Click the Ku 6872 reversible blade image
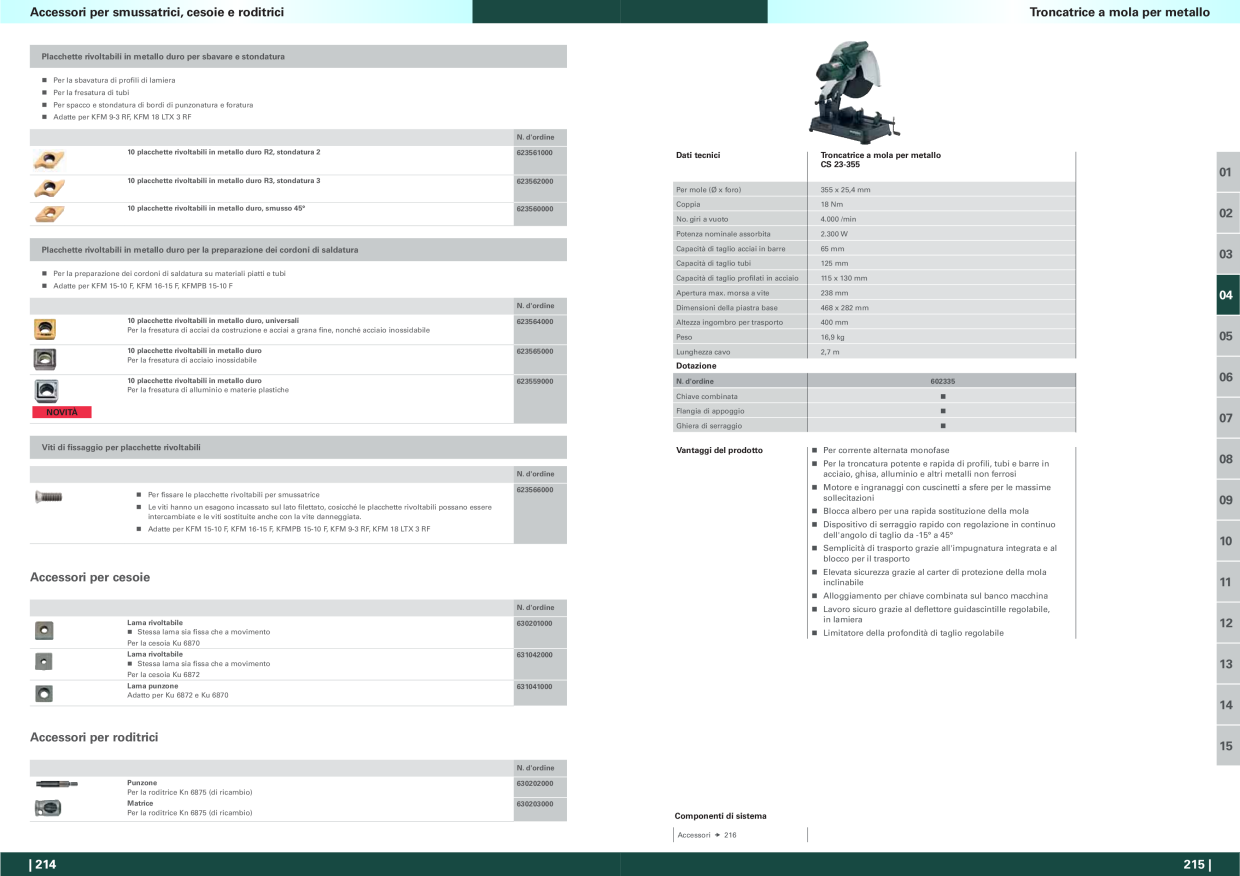The width and height of the screenshot is (1240, 876). click(x=43, y=661)
